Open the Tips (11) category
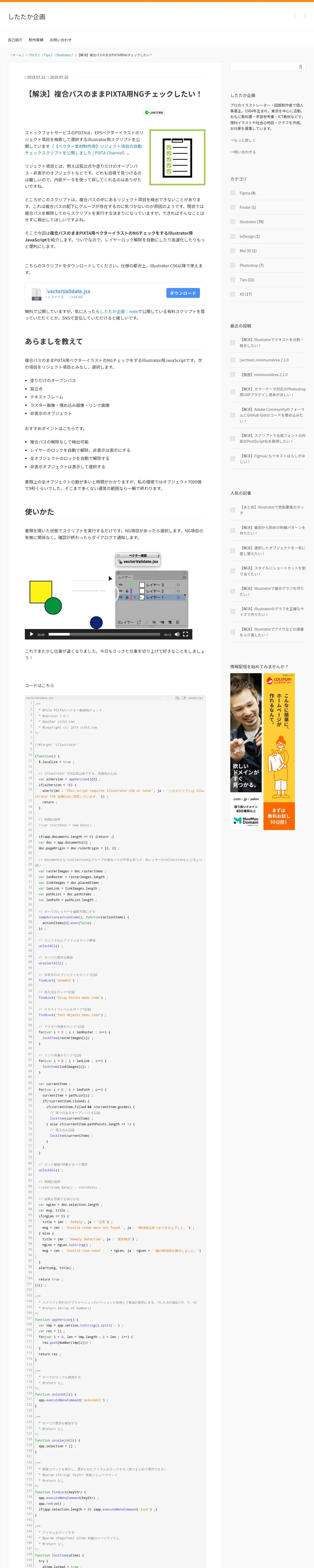314x1568 pixels. click(x=247, y=280)
